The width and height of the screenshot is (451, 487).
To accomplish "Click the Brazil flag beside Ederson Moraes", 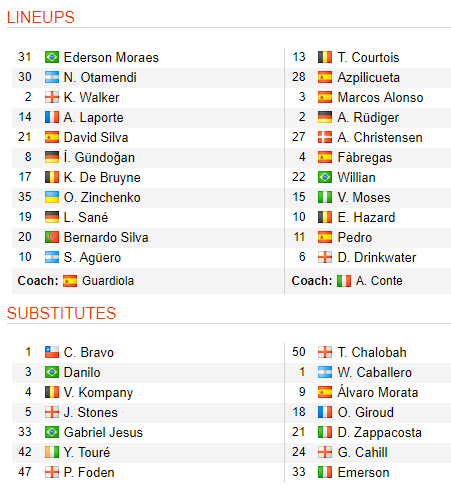I will pyautogui.click(x=52, y=57).
